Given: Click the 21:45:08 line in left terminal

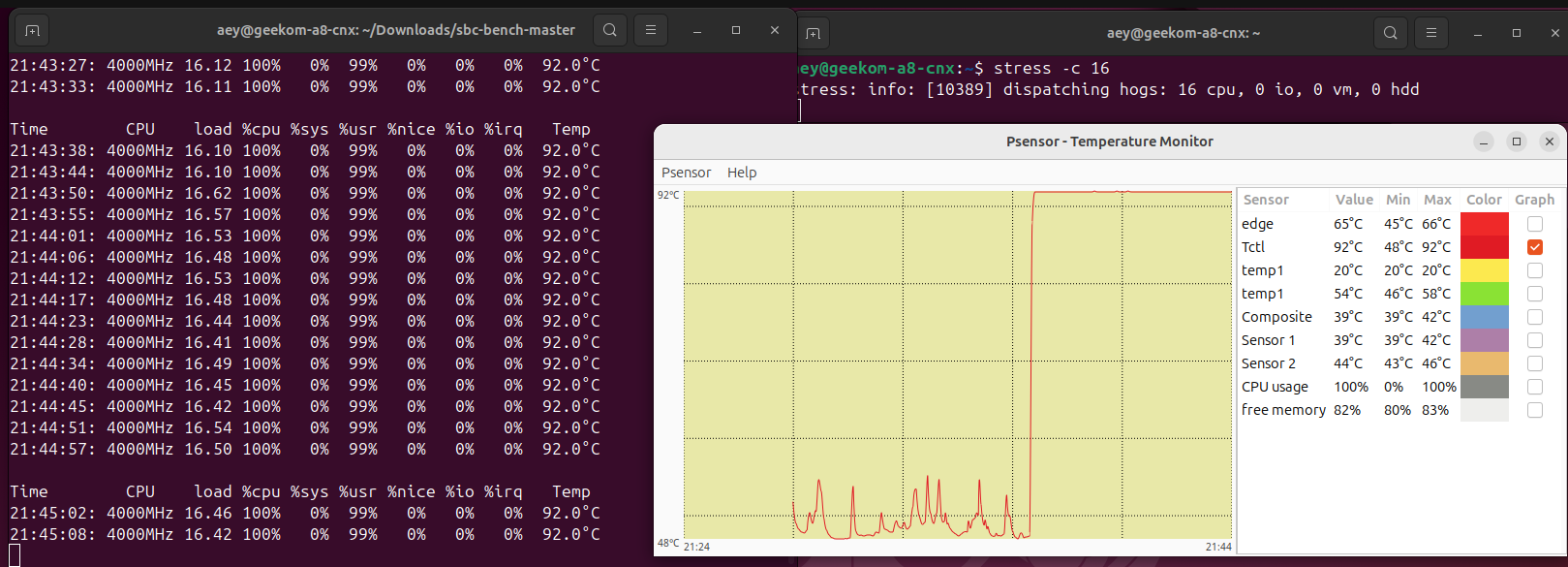Looking at the screenshot, I should point(305,534).
